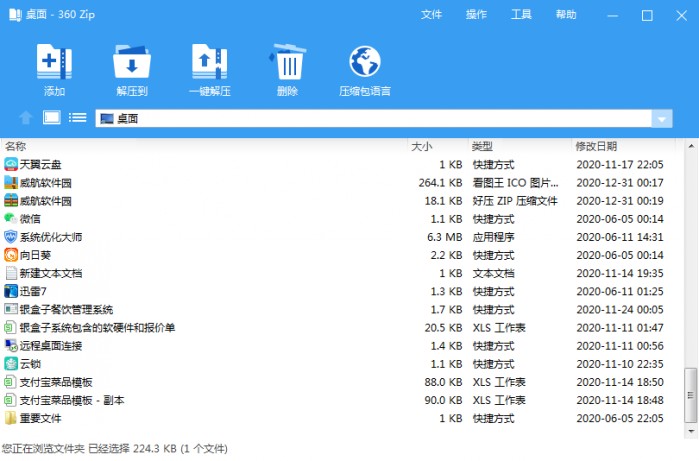Select the 一键解压 one-click extract icon
699x461 pixels.
coord(210,62)
